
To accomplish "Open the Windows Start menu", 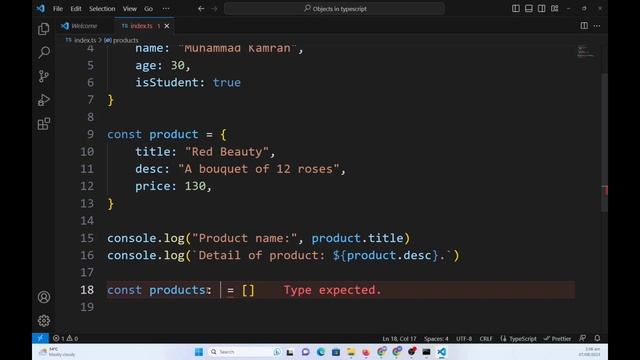I will 199,352.
